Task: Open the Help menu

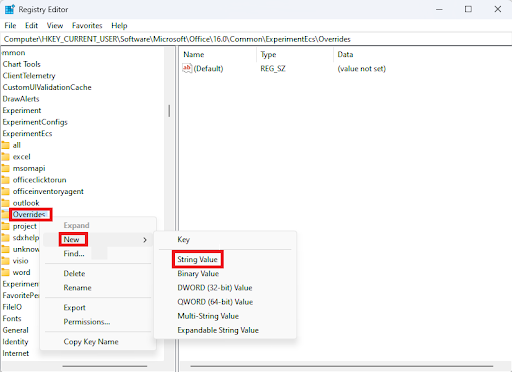Action: tap(119, 26)
